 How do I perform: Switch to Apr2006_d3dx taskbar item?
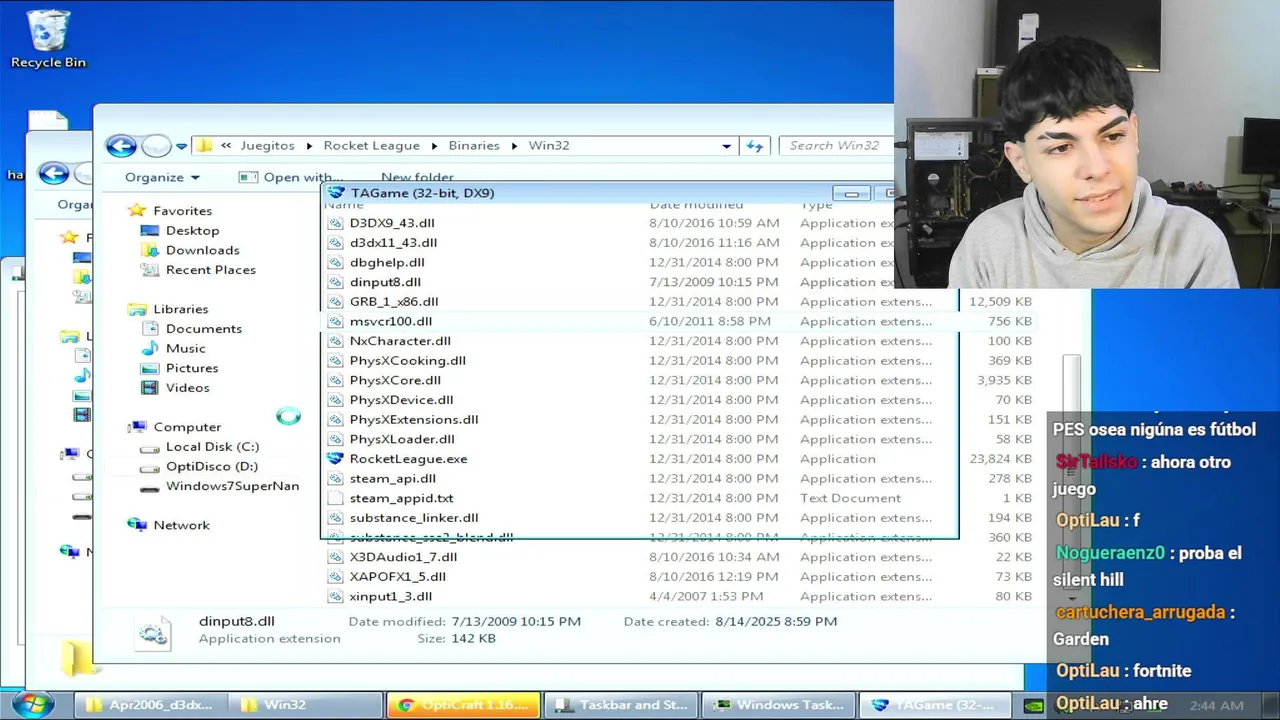coord(152,705)
